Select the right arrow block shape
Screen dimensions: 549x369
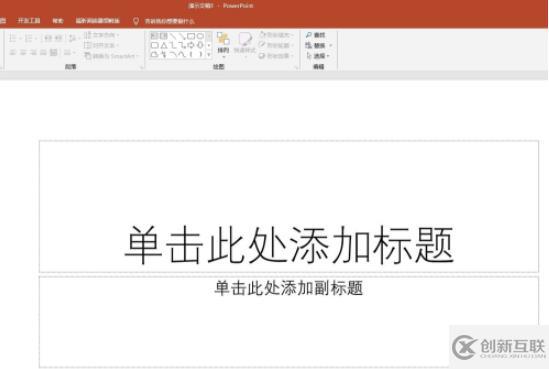click(191, 45)
